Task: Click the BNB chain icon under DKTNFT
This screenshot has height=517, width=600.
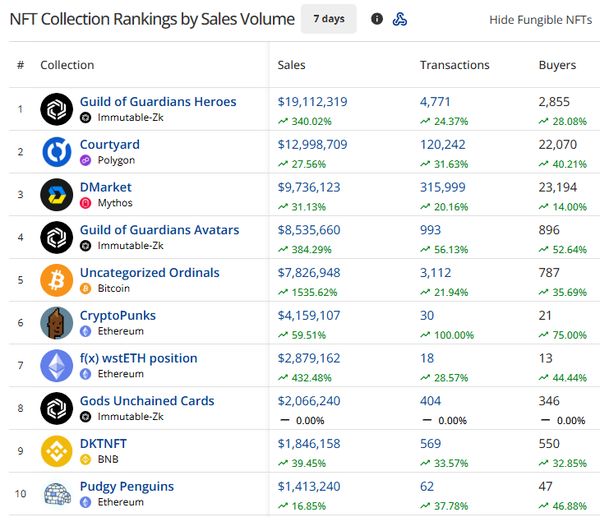Action: point(85,459)
